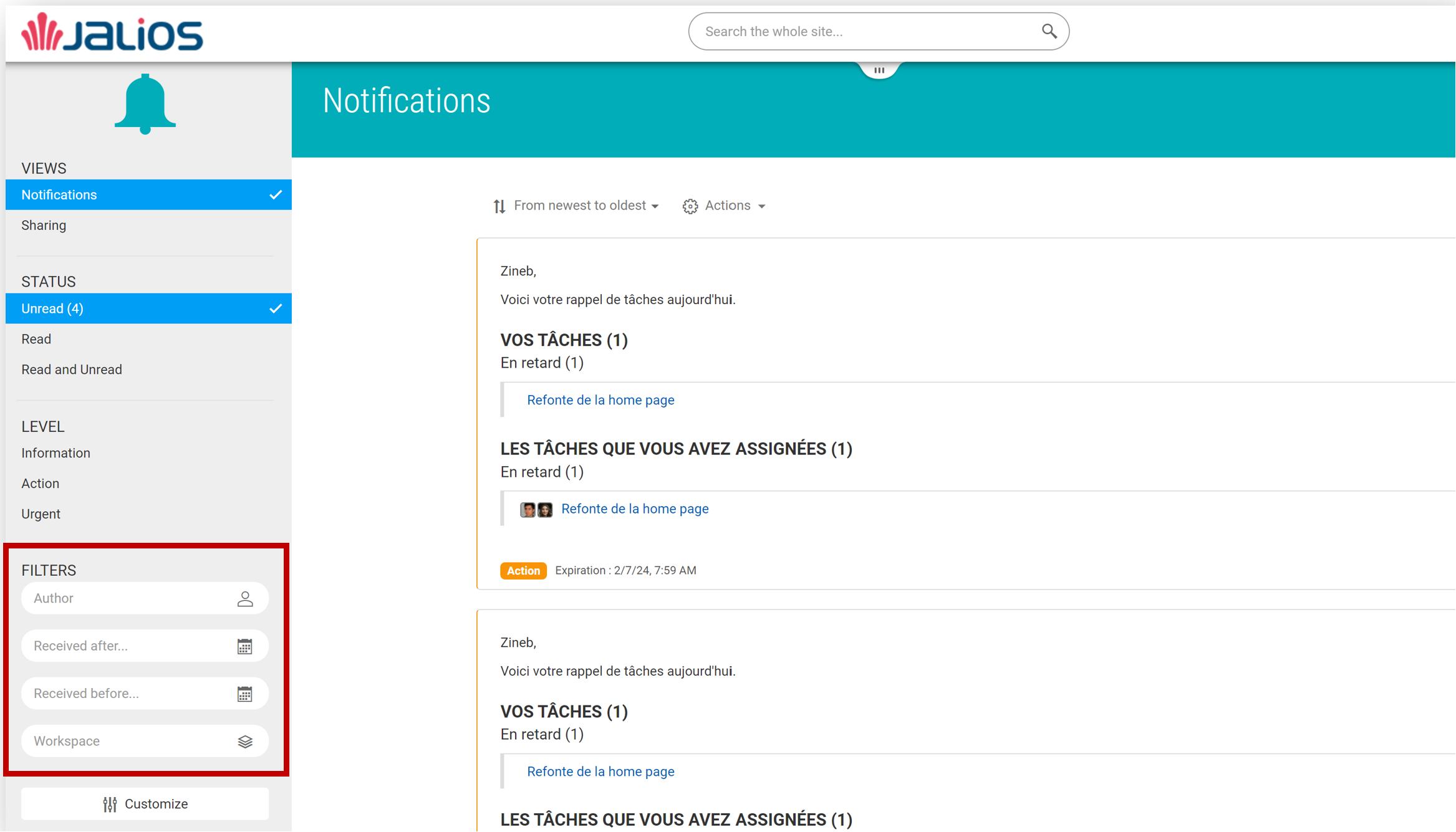Screen dimensions: 1456x832
Task: Click the Workspace layers icon
Action: 245,742
